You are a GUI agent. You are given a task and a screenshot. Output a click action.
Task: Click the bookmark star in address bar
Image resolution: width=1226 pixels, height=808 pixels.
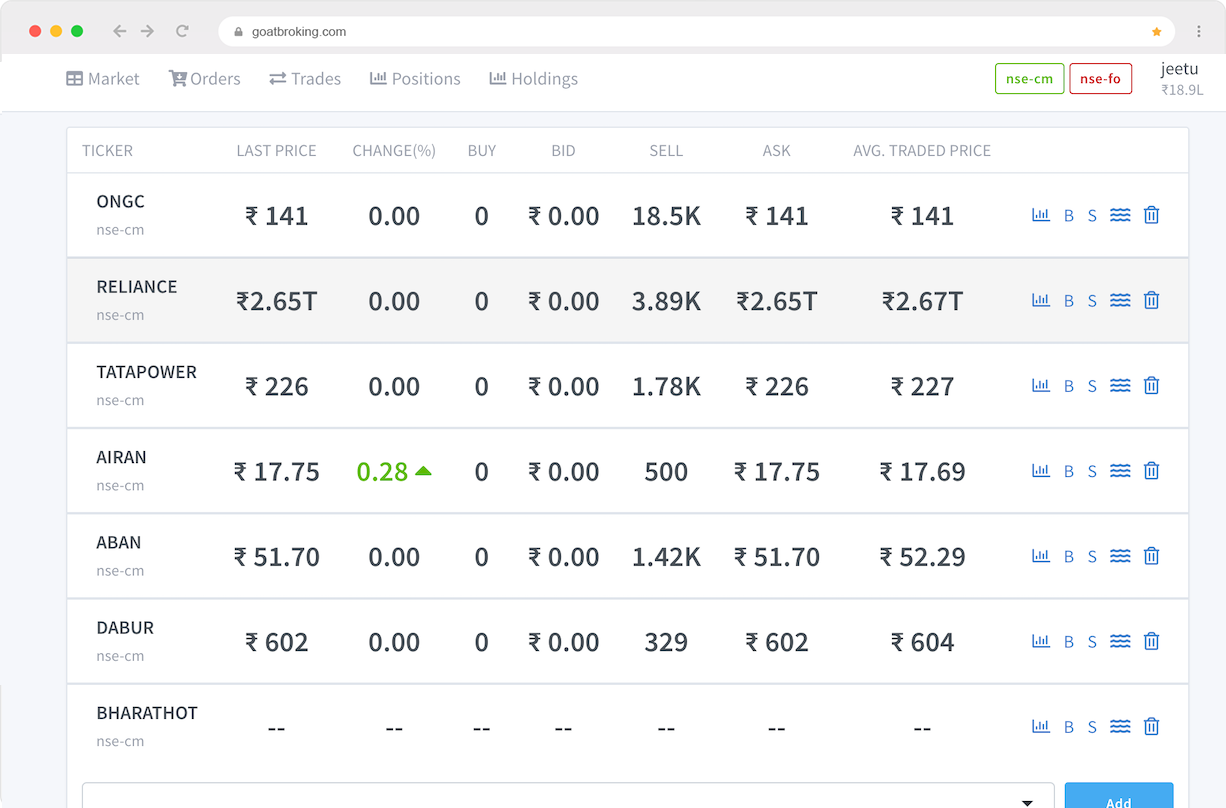(x=1157, y=32)
